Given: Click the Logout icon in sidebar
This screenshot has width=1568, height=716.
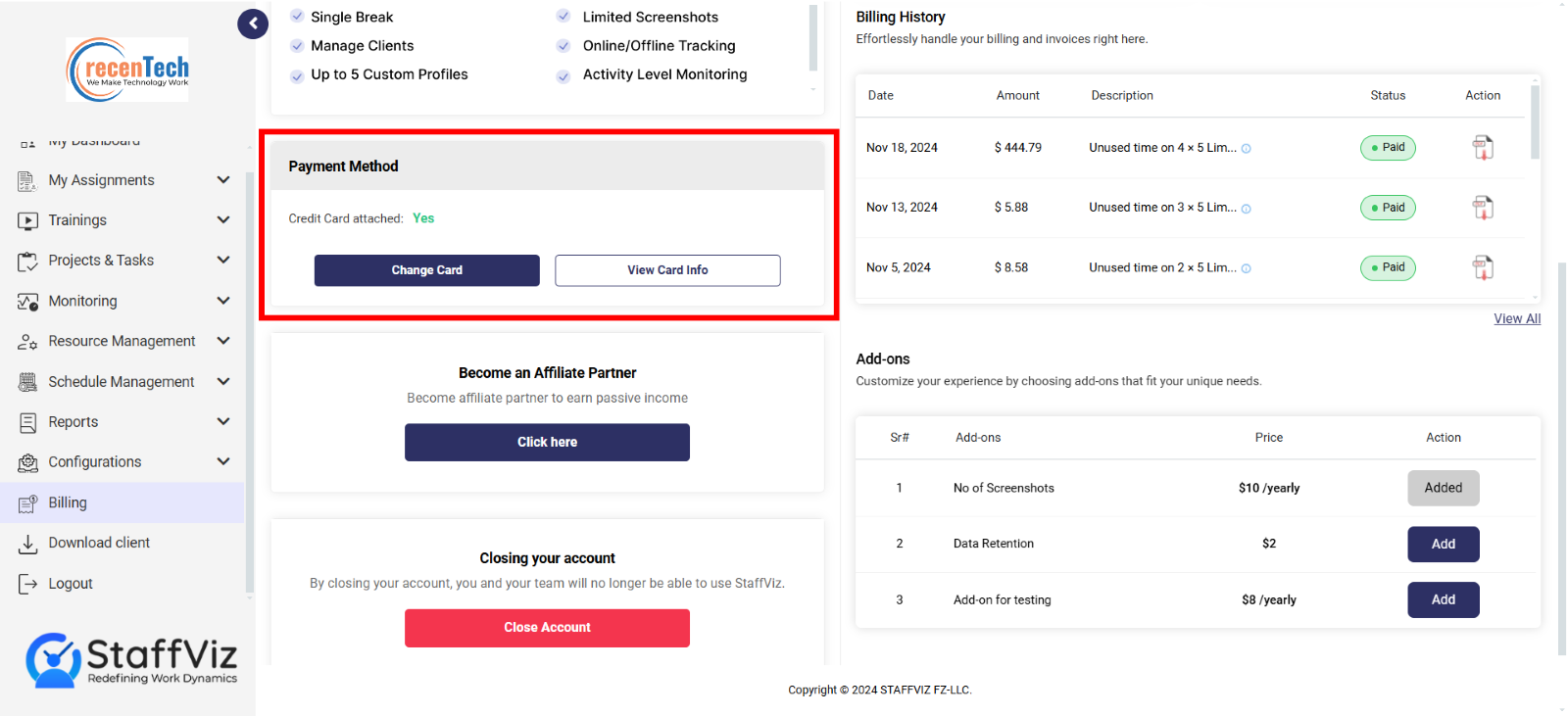Looking at the screenshot, I should pyautogui.click(x=27, y=585).
